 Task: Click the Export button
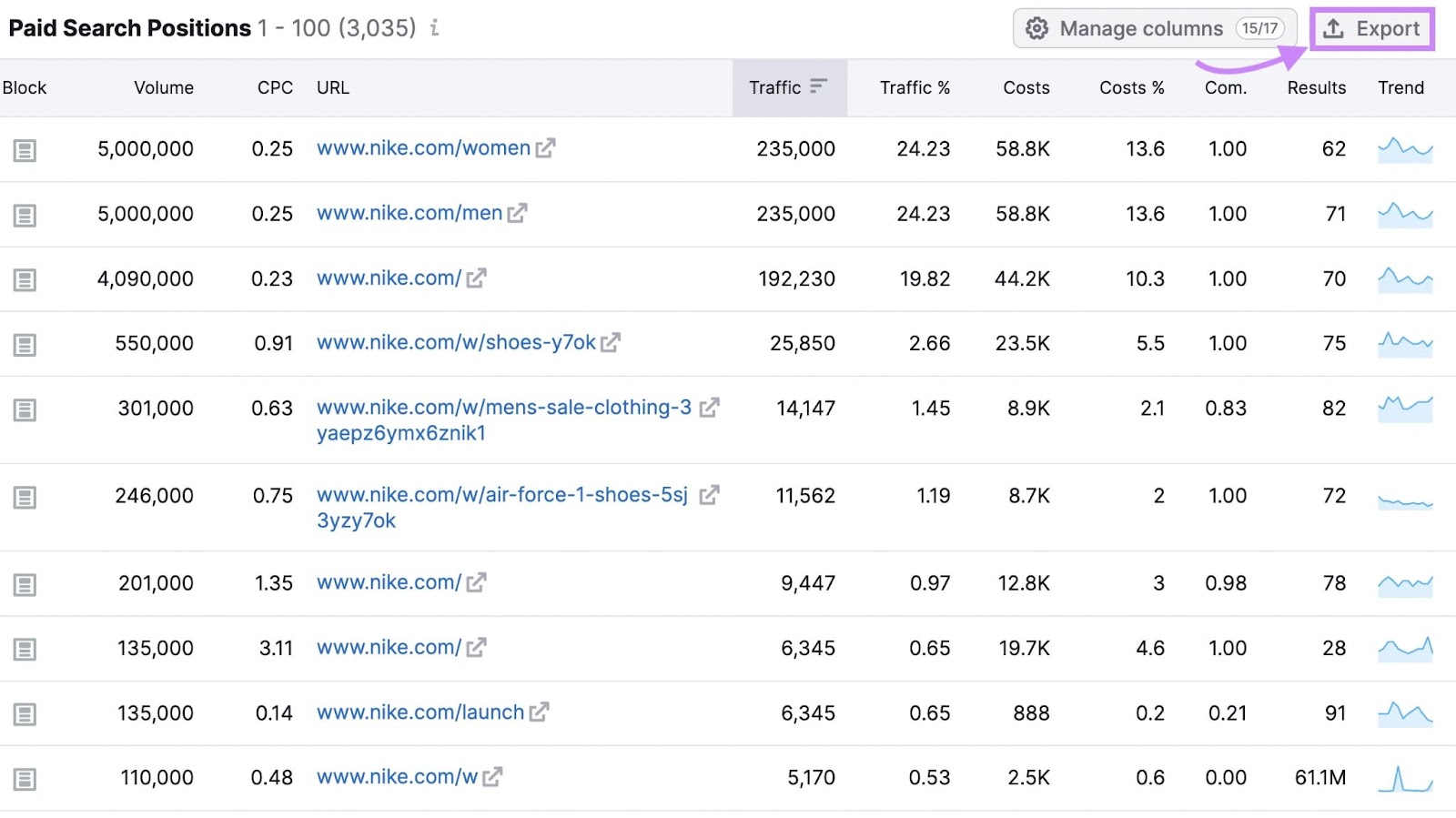click(x=1372, y=29)
